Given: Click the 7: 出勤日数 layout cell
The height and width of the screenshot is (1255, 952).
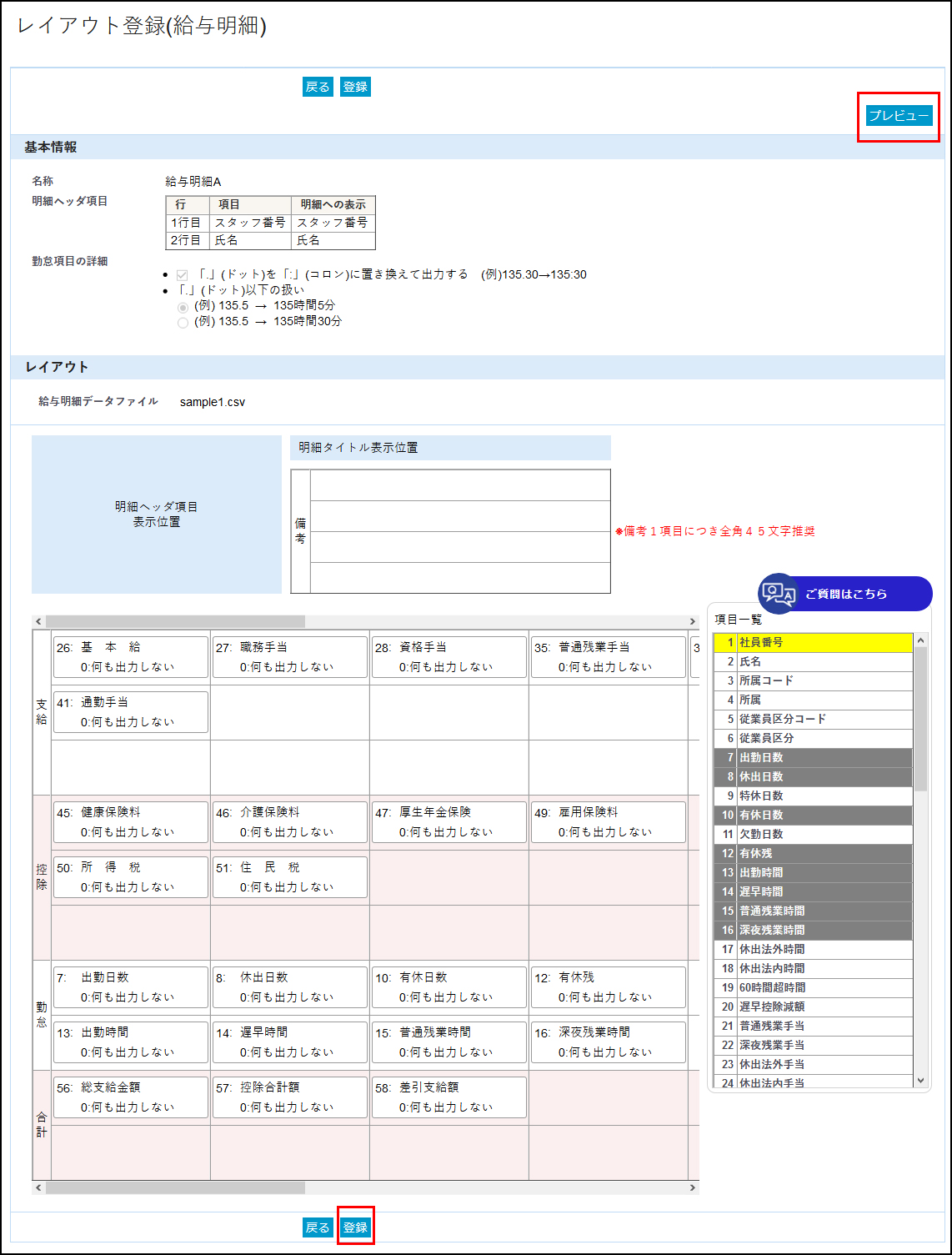Looking at the screenshot, I should pyautogui.click(x=131, y=987).
